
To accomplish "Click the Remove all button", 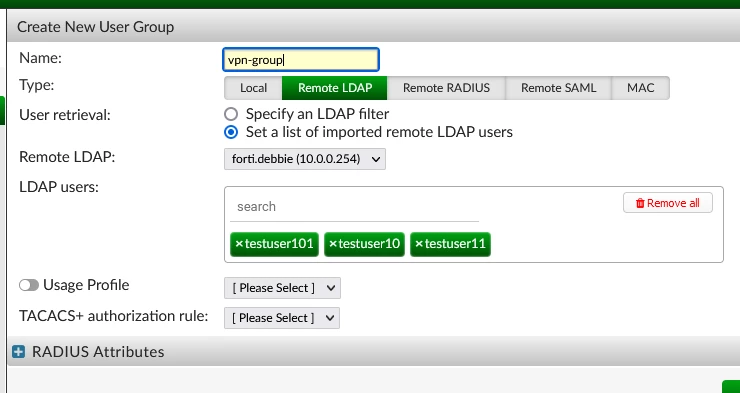I will coord(668,203).
